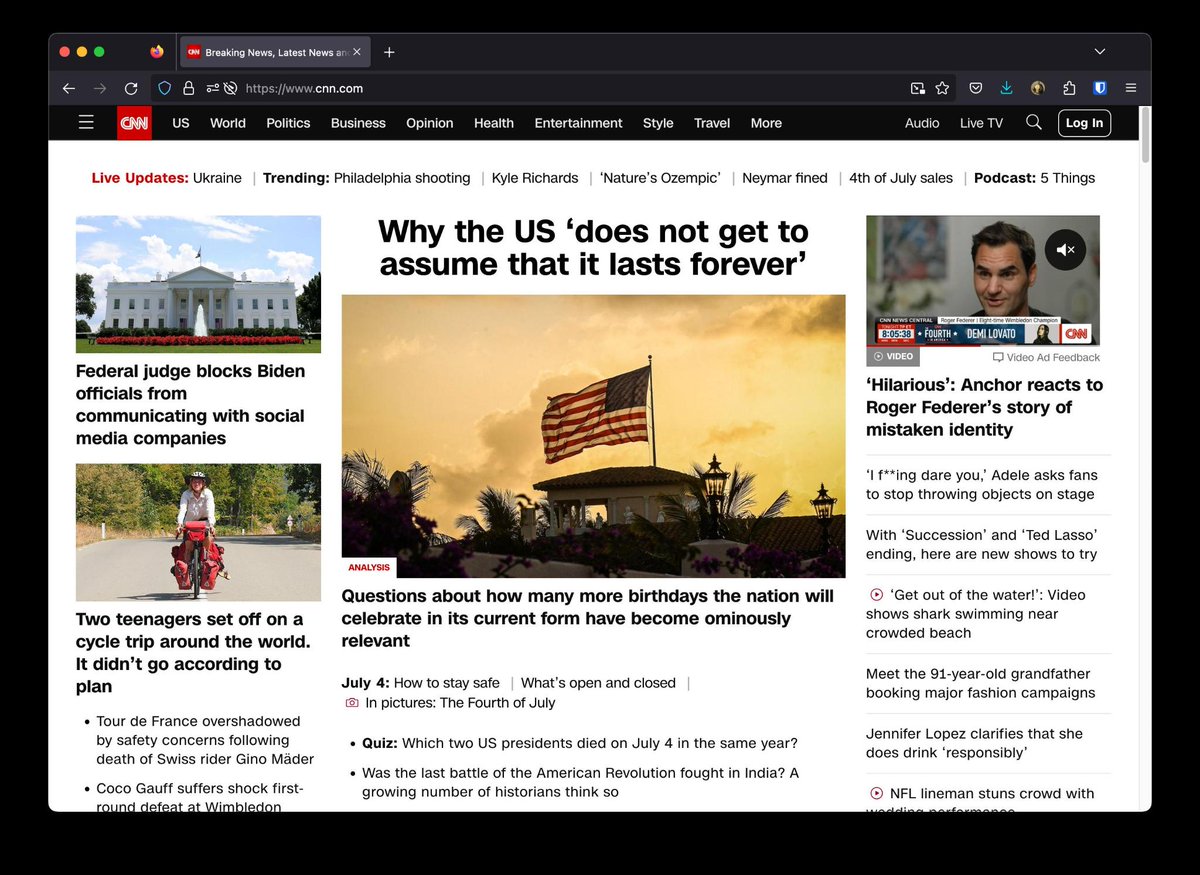Open the Health section
Viewport: 1200px width, 875px height.
(494, 123)
